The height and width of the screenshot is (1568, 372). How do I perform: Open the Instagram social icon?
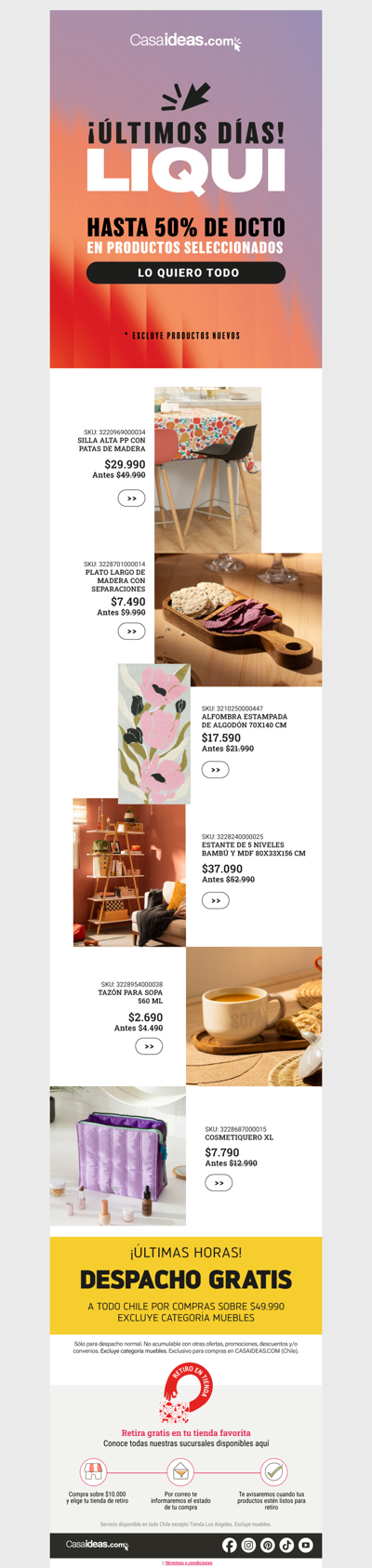pos(248,1545)
